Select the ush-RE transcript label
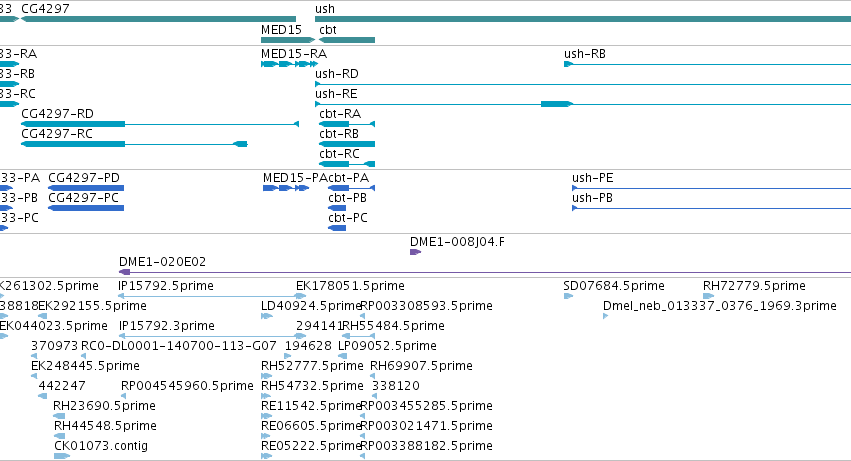 336,94
